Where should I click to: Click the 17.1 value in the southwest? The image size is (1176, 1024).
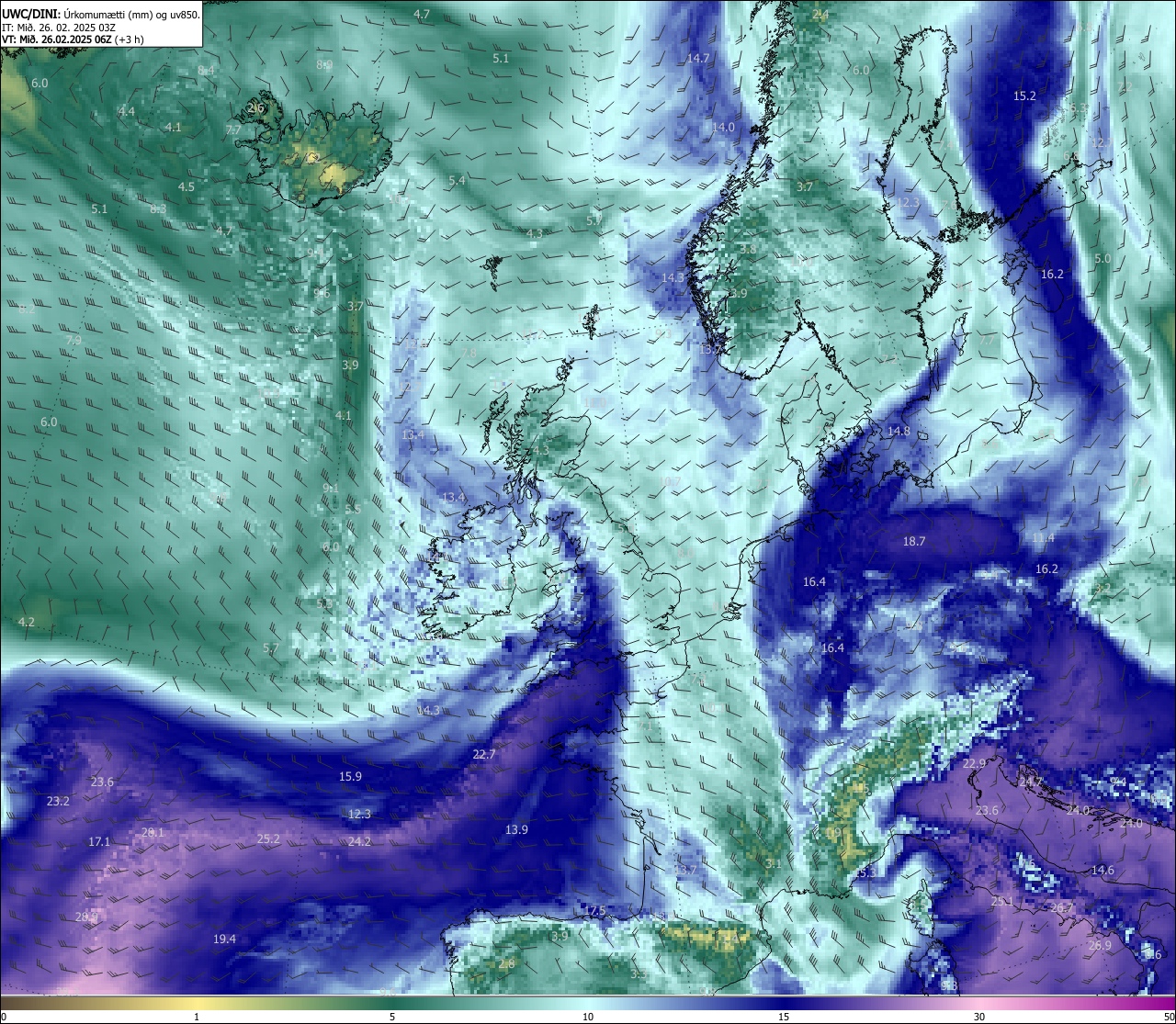coord(99,842)
